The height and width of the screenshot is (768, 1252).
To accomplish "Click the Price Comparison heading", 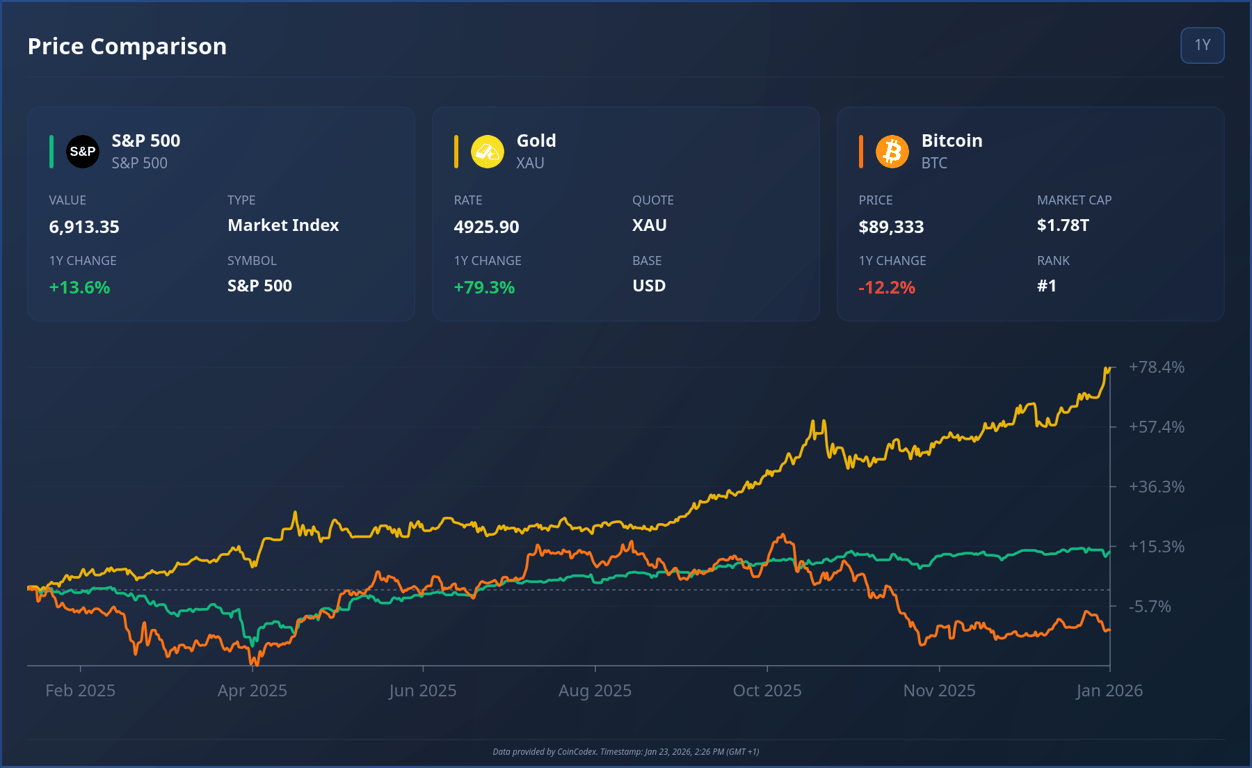I will coord(127,45).
